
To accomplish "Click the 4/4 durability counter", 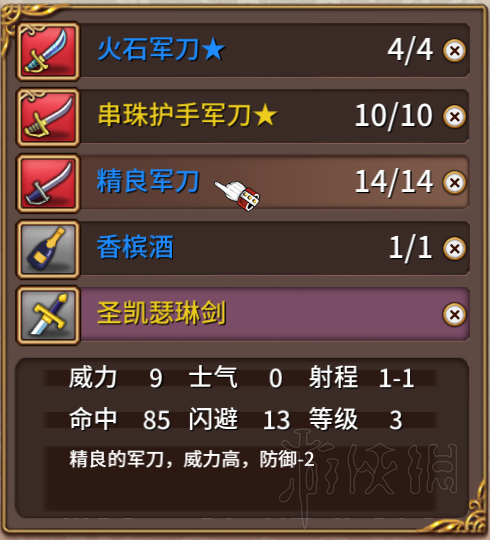I will 410,51.
